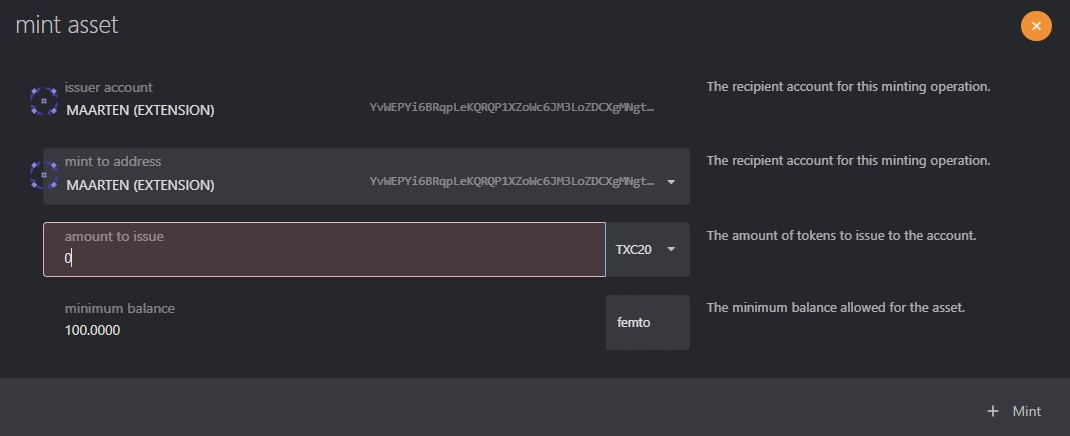Click the "issuer account" field label
This screenshot has height=436, width=1070.
[x=109, y=88]
